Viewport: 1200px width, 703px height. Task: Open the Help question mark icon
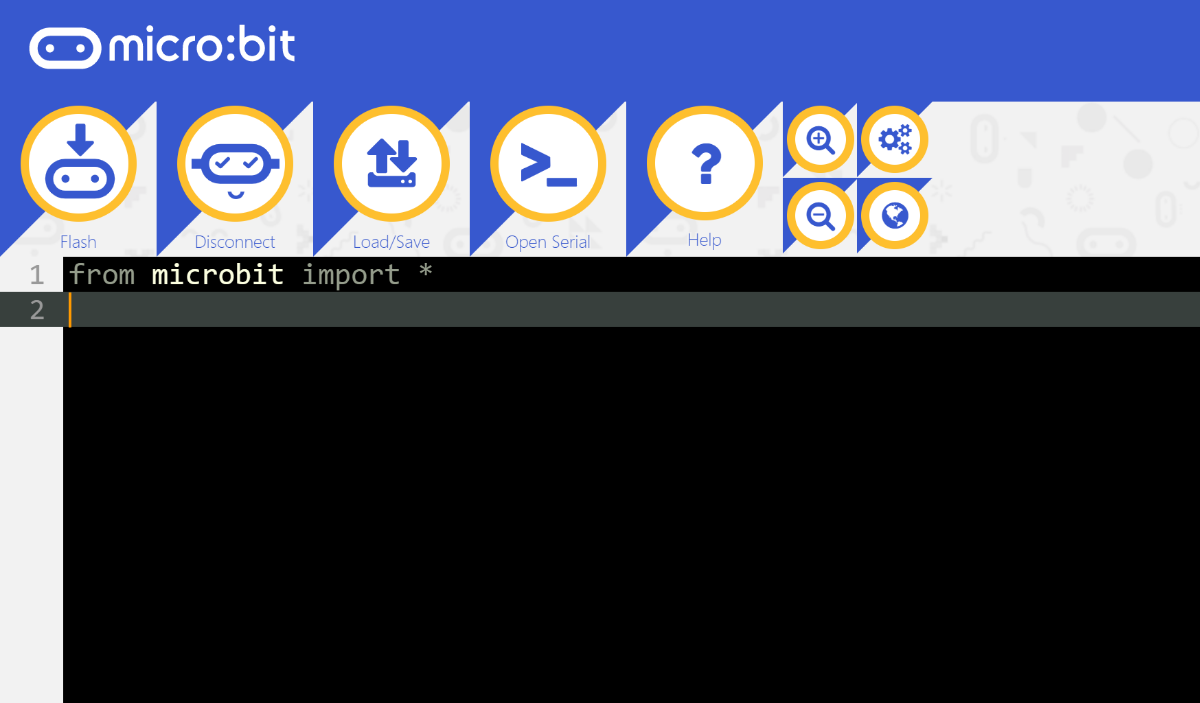pos(705,163)
